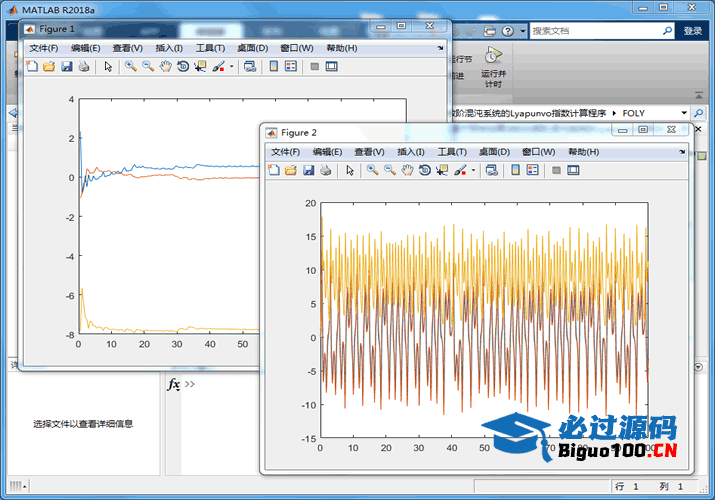Click Insert Legend icon in Figure 2
Screen dimensions: 715x500
point(532,170)
